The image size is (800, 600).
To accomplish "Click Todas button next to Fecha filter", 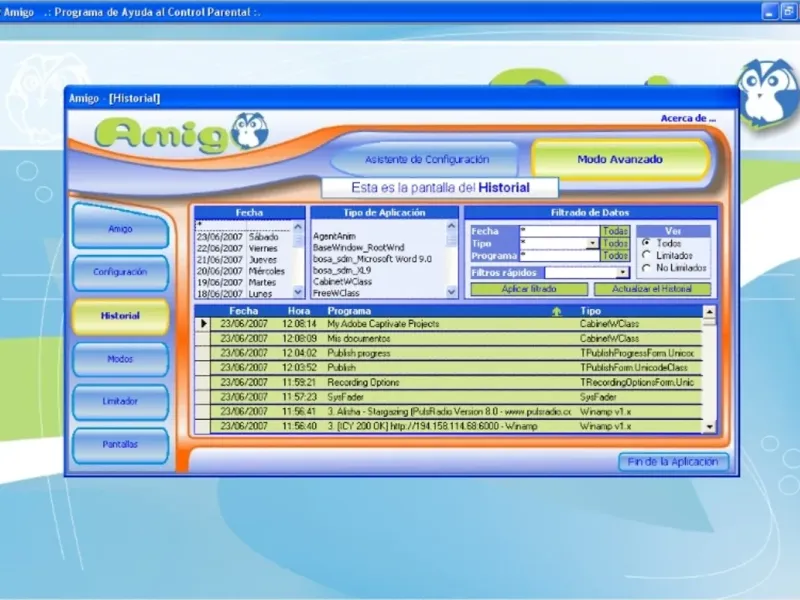I will 615,231.
